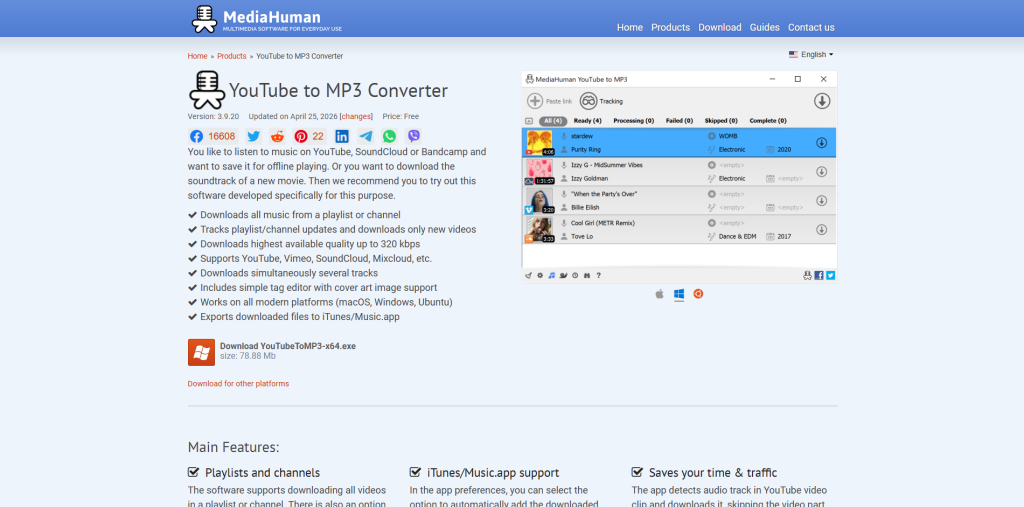Click the MediaHuman logo in the header
Image resolution: width=1024 pixels, height=507 pixels.
(267, 19)
